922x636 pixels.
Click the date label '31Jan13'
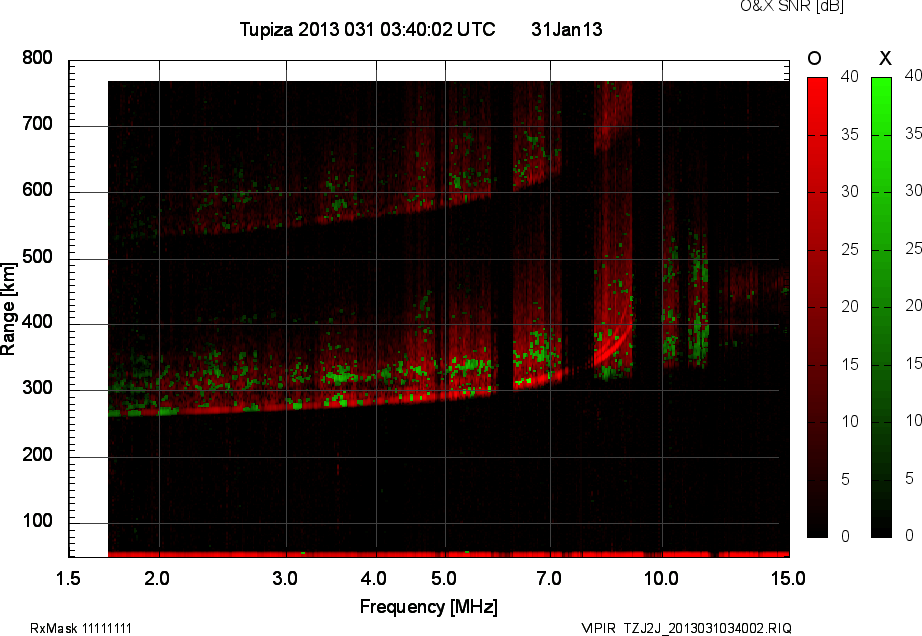[566, 29]
